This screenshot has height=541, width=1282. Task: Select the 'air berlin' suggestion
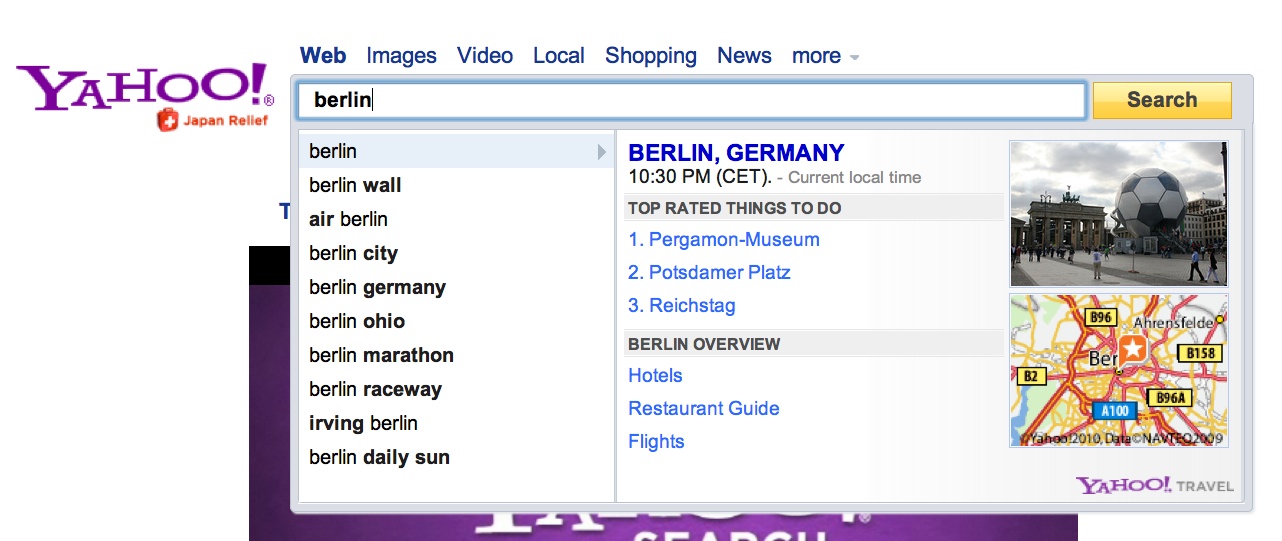coord(457,220)
